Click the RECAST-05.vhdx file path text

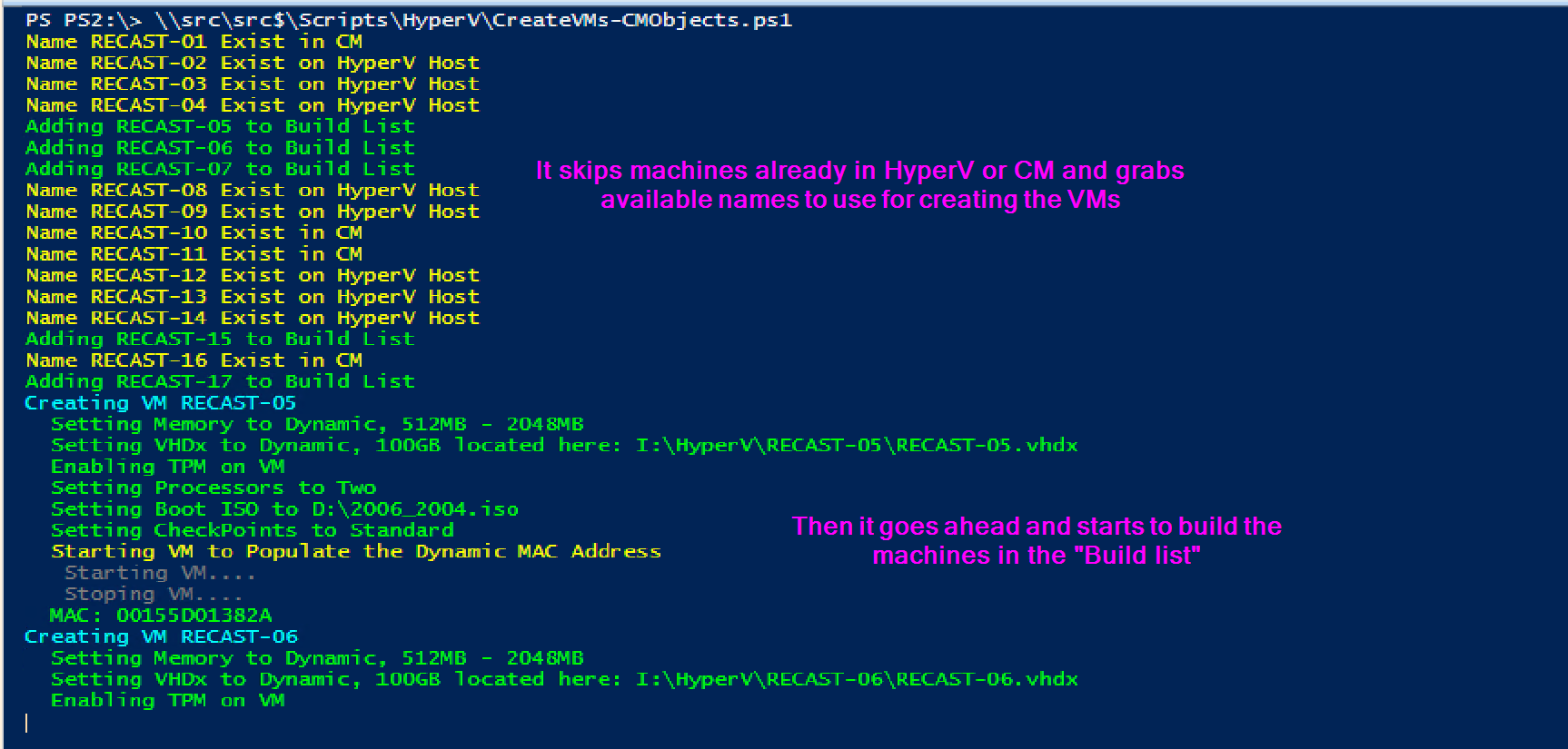click(x=856, y=446)
